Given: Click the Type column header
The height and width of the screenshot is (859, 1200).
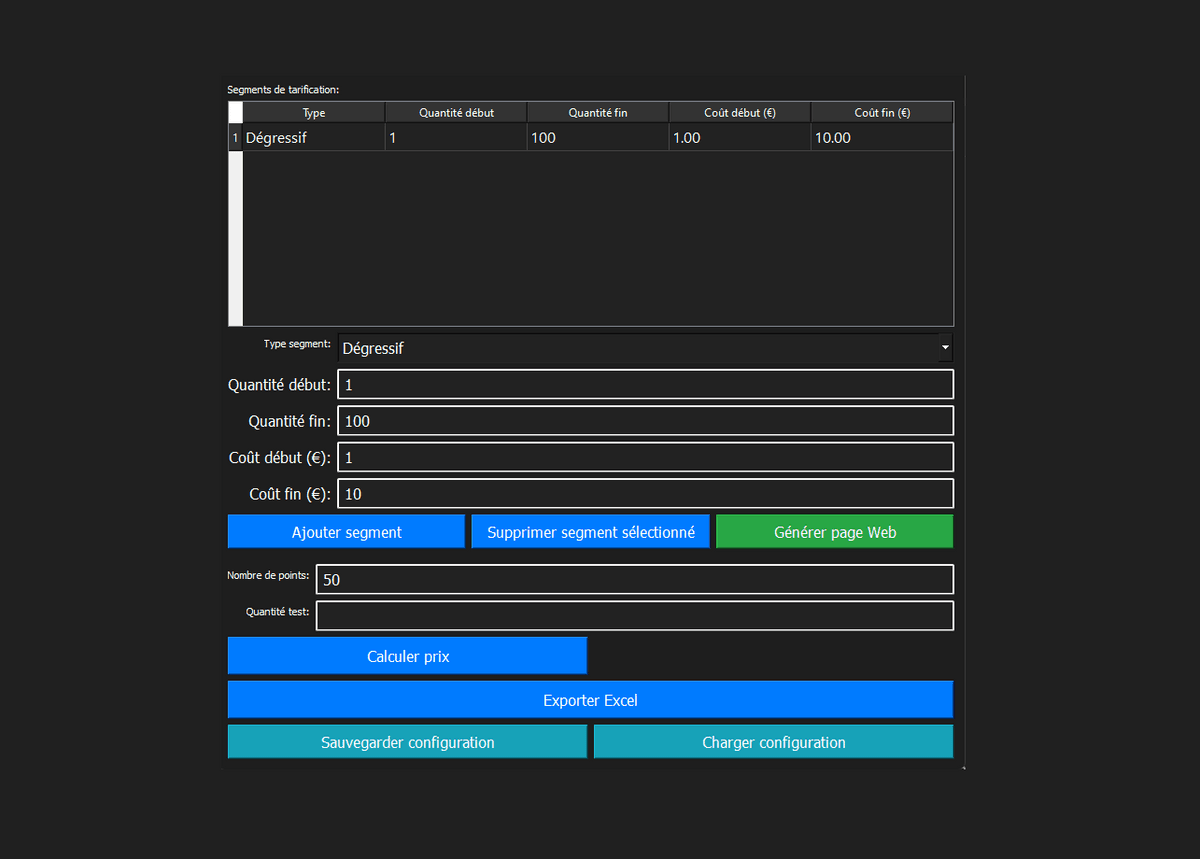Looking at the screenshot, I should click(314, 113).
